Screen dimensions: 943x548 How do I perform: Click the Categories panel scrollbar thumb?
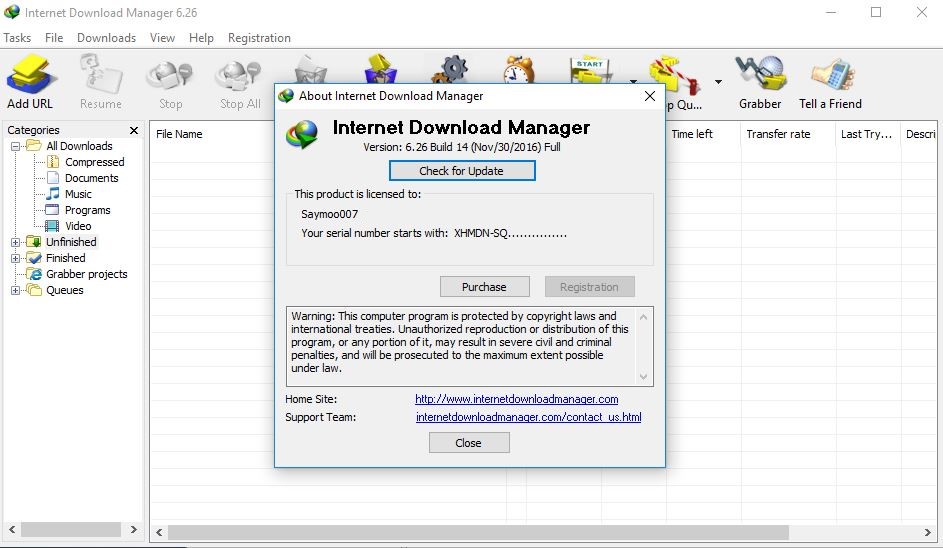pos(71,530)
